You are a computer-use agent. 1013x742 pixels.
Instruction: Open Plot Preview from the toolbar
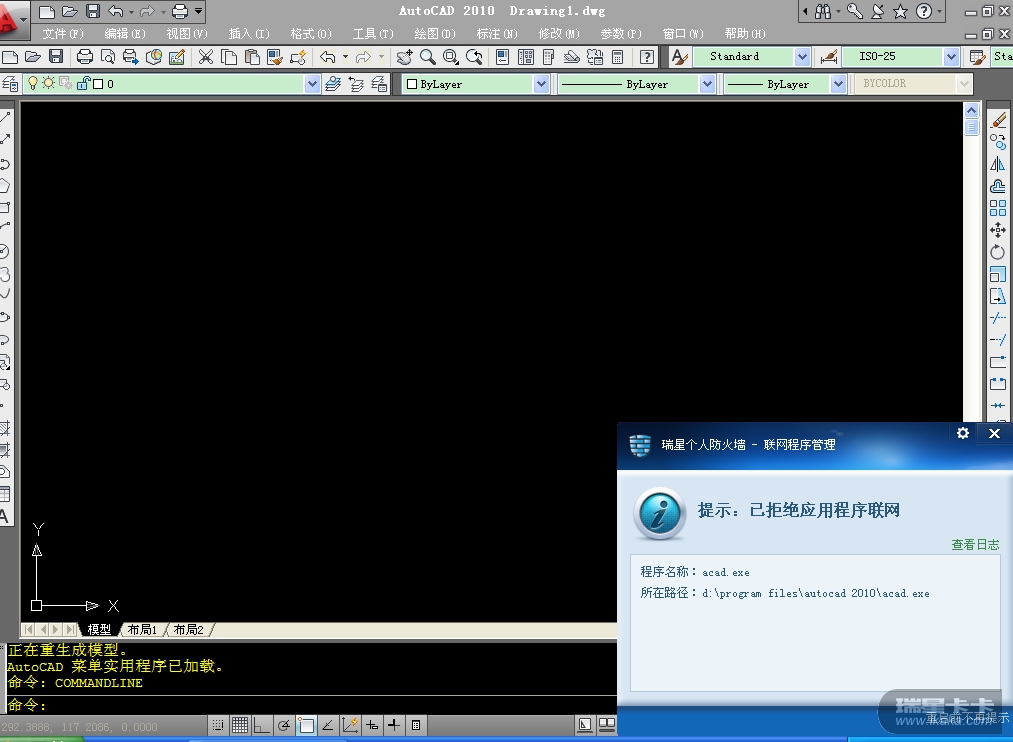[x=108, y=57]
